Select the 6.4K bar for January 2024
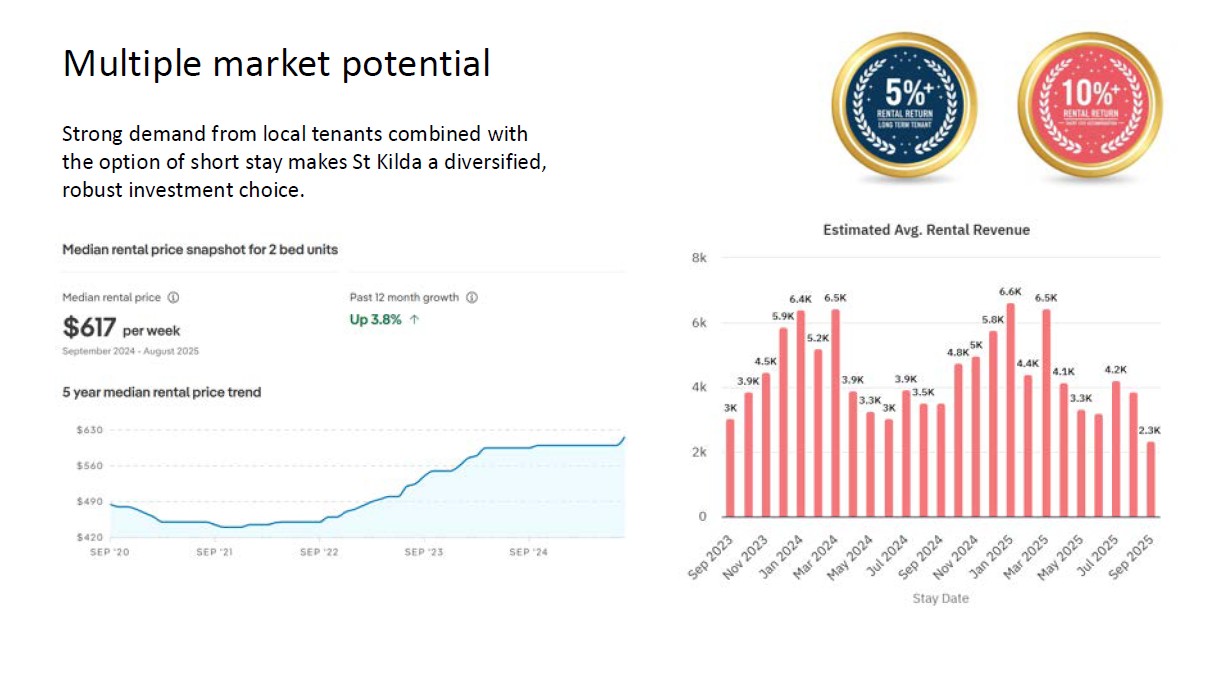 click(x=801, y=414)
